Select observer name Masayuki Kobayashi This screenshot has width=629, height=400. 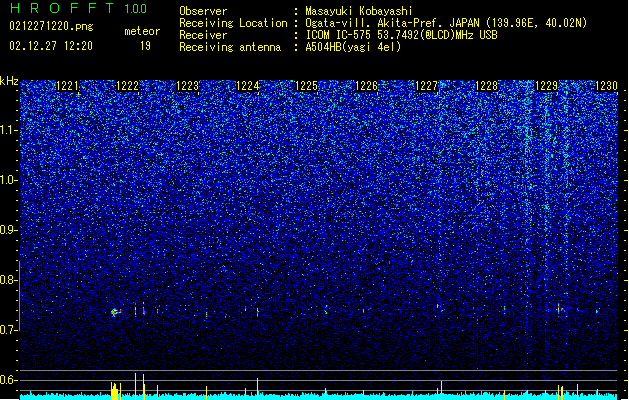359,11
